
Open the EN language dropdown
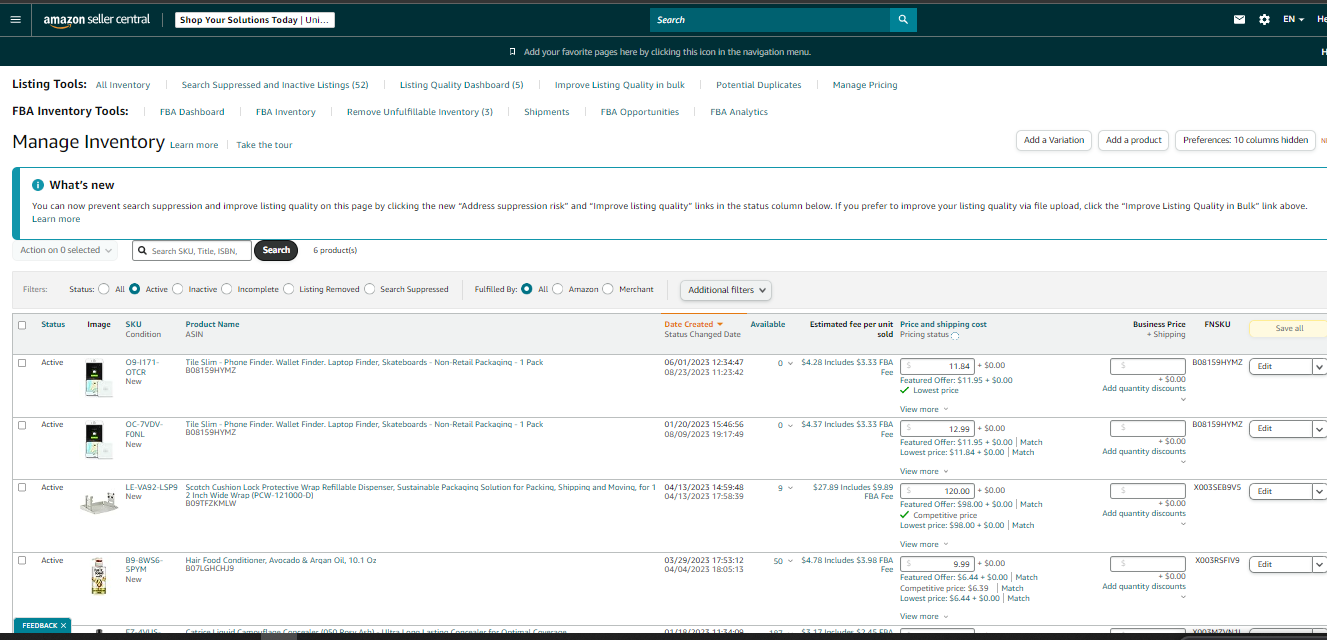coord(1294,19)
